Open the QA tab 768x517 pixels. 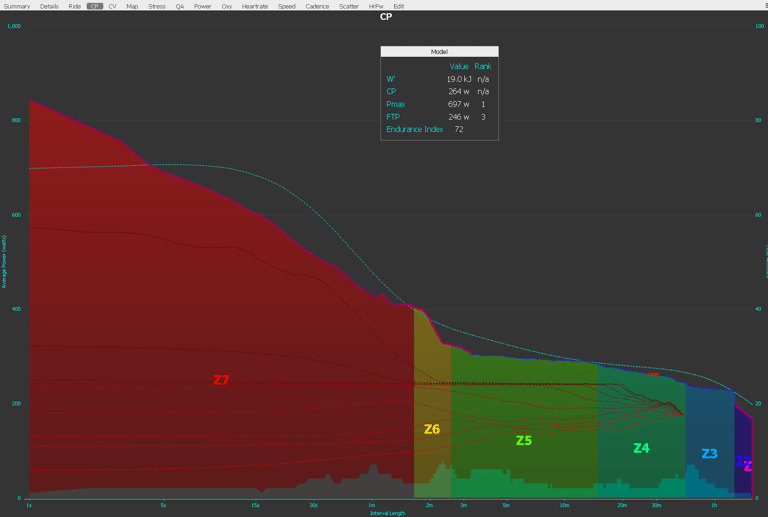coord(180,6)
